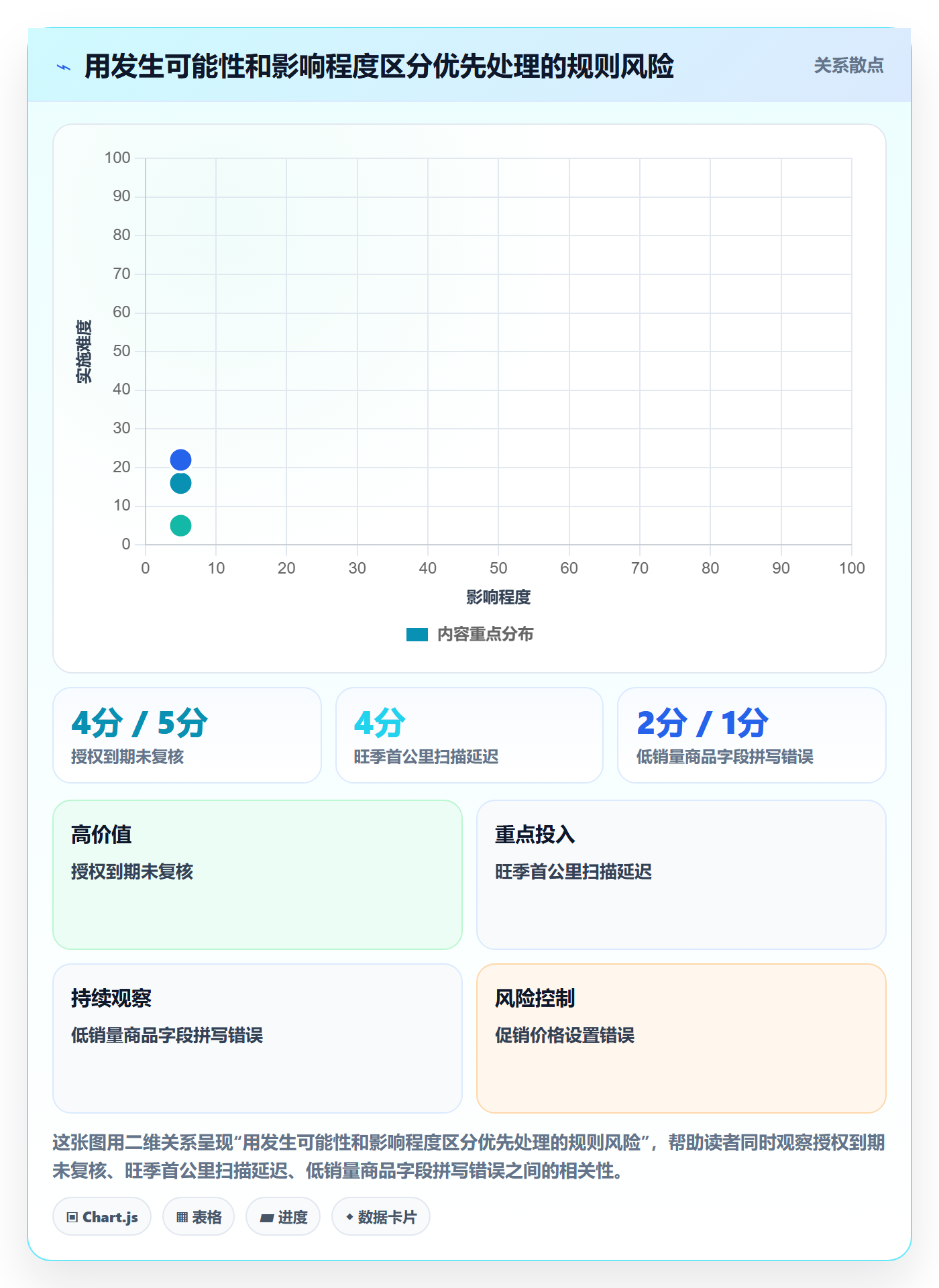Click the 数据卡片 tag chip
The height and width of the screenshot is (1288, 939).
click(x=381, y=1217)
